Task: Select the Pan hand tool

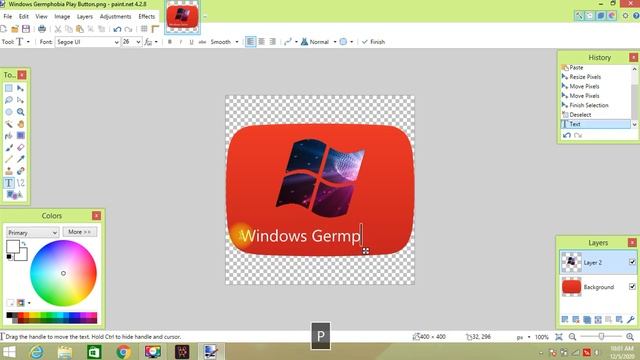Action: 20,124
